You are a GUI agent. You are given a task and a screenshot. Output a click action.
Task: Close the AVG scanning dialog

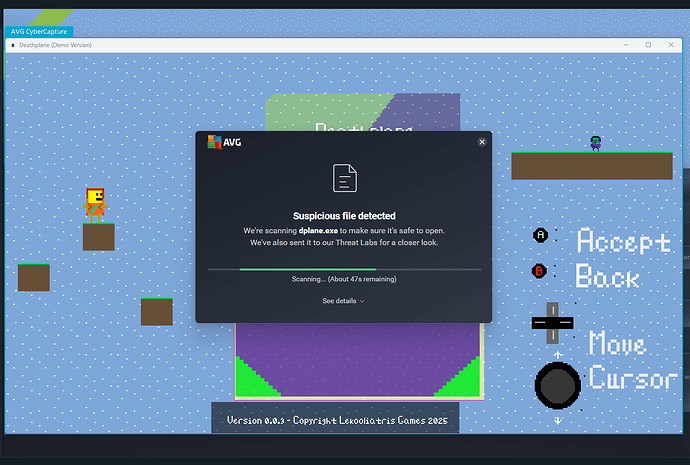(x=482, y=142)
